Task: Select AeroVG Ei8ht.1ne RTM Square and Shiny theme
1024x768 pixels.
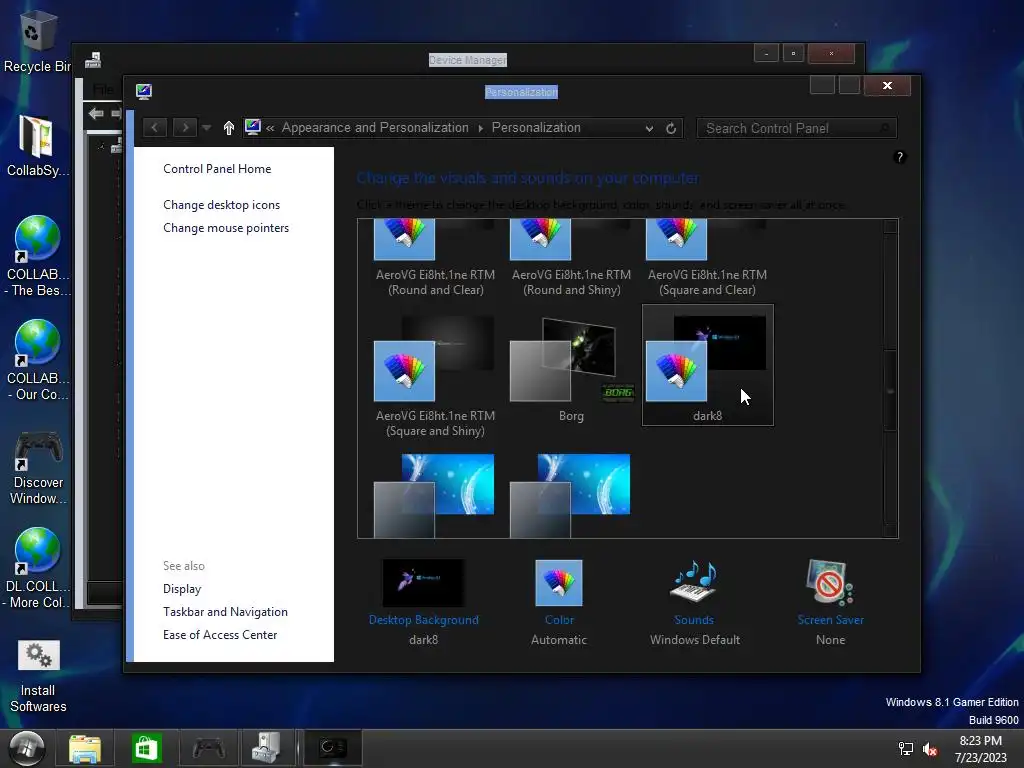Action: click(435, 376)
